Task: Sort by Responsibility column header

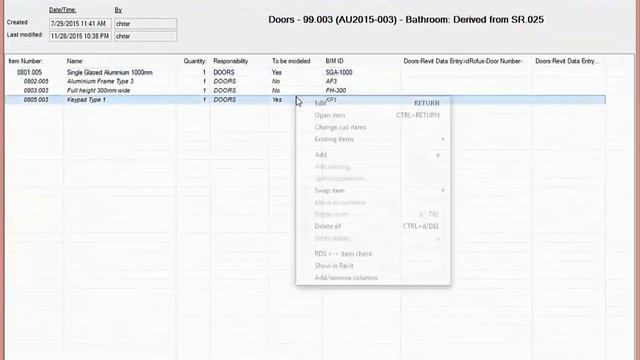Action: click(x=231, y=61)
